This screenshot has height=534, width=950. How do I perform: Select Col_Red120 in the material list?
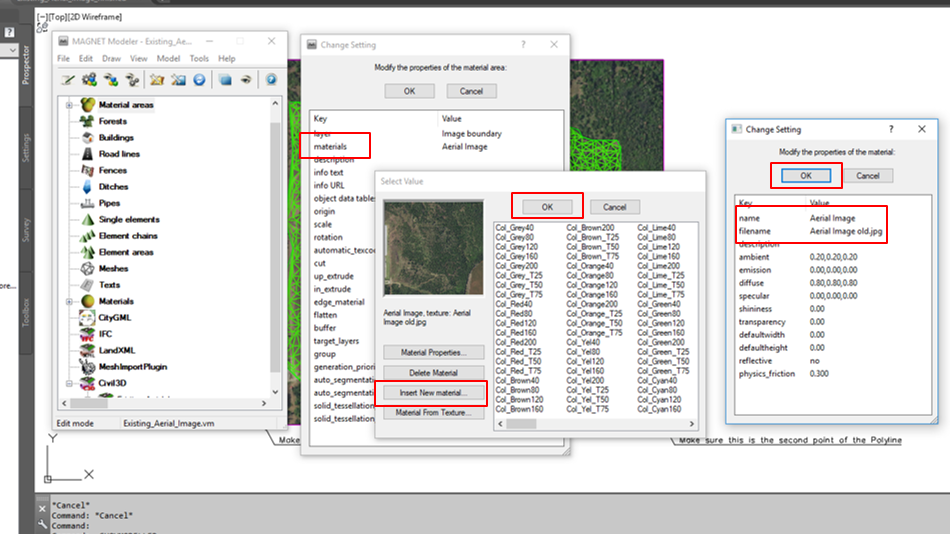point(515,323)
